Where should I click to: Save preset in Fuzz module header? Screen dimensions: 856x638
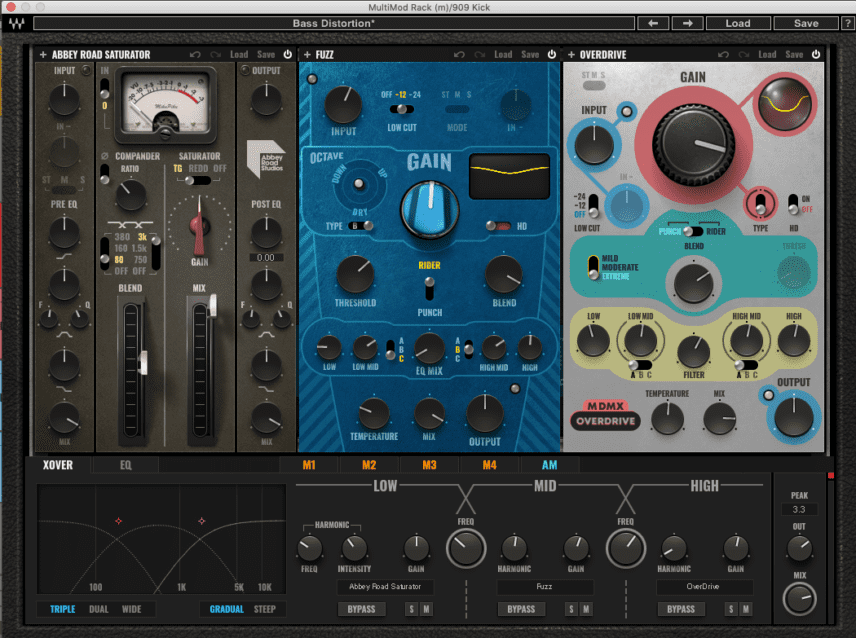click(530, 55)
